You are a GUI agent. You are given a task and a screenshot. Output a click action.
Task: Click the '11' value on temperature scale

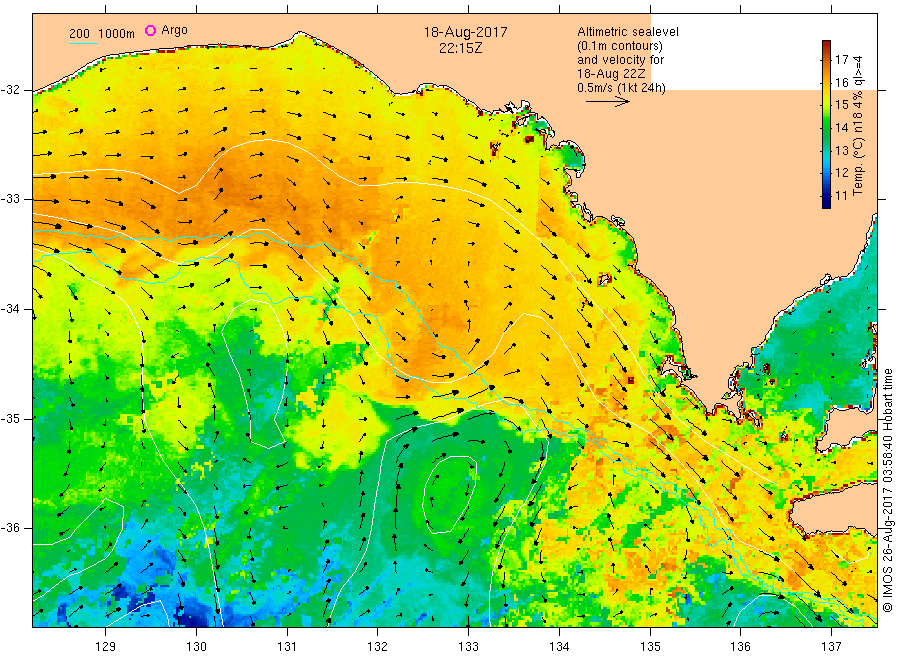point(841,196)
